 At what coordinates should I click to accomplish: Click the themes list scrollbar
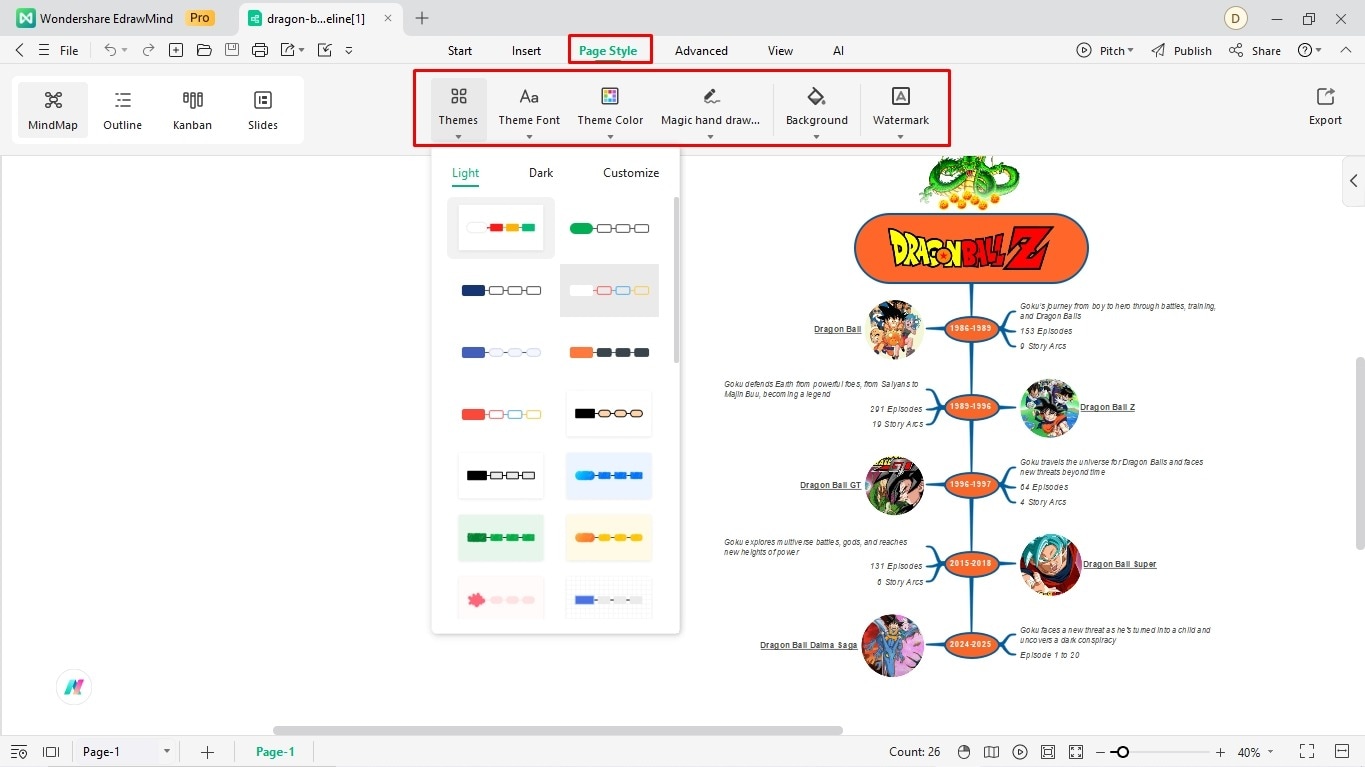click(x=677, y=280)
